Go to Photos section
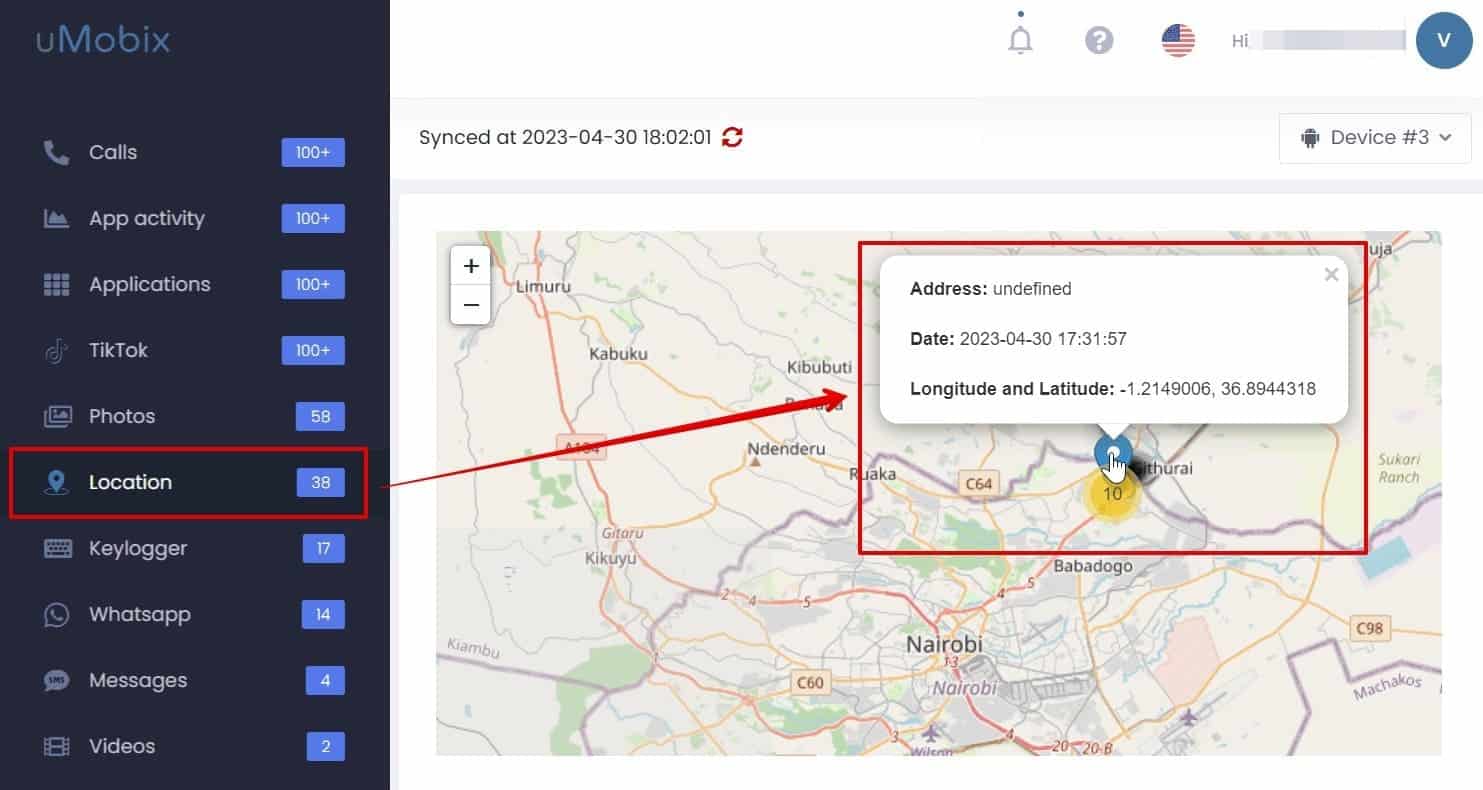Viewport: 1483px width, 790px height. click(122, 416)
